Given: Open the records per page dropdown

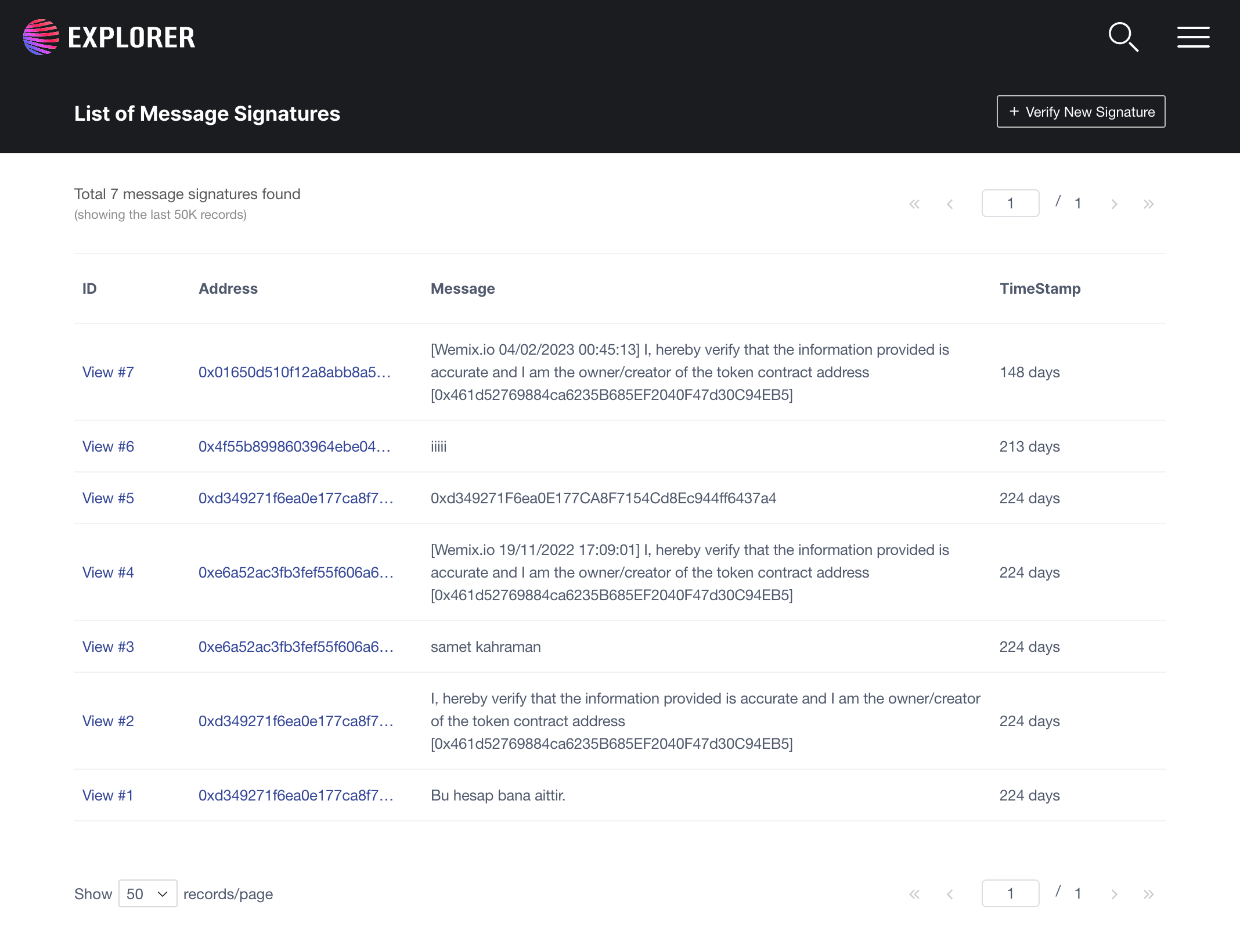Looking at the screenshot, I should 147,893.
